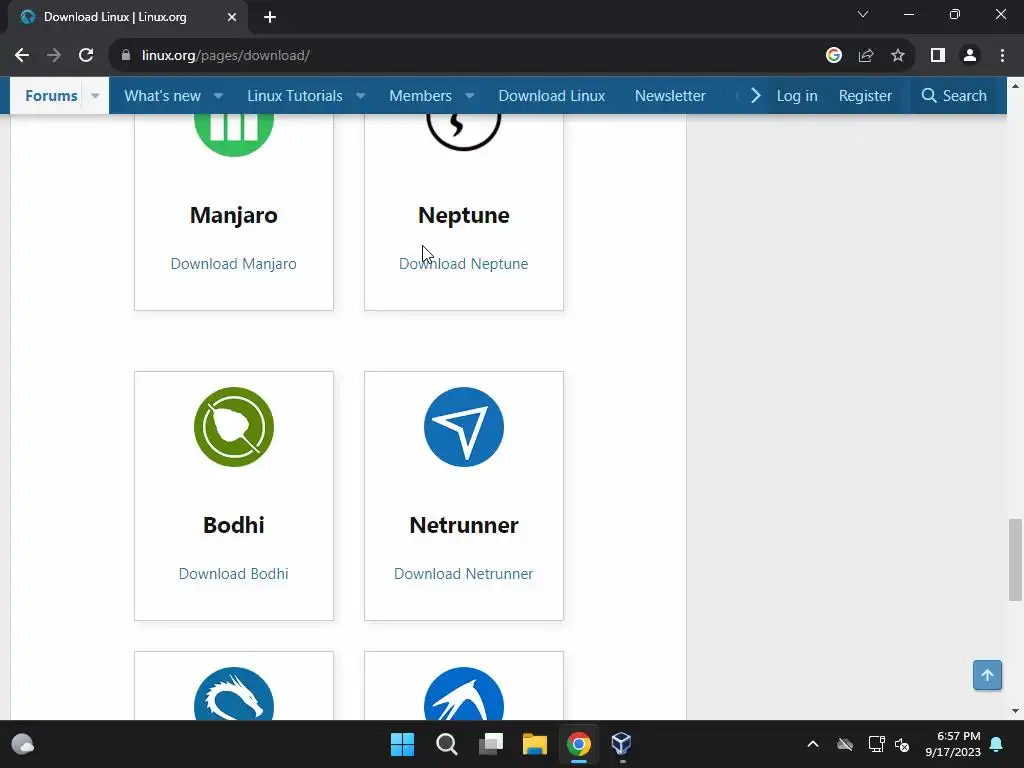Click the Download Neptune link

pyautogui.click(x=464, y=264)
